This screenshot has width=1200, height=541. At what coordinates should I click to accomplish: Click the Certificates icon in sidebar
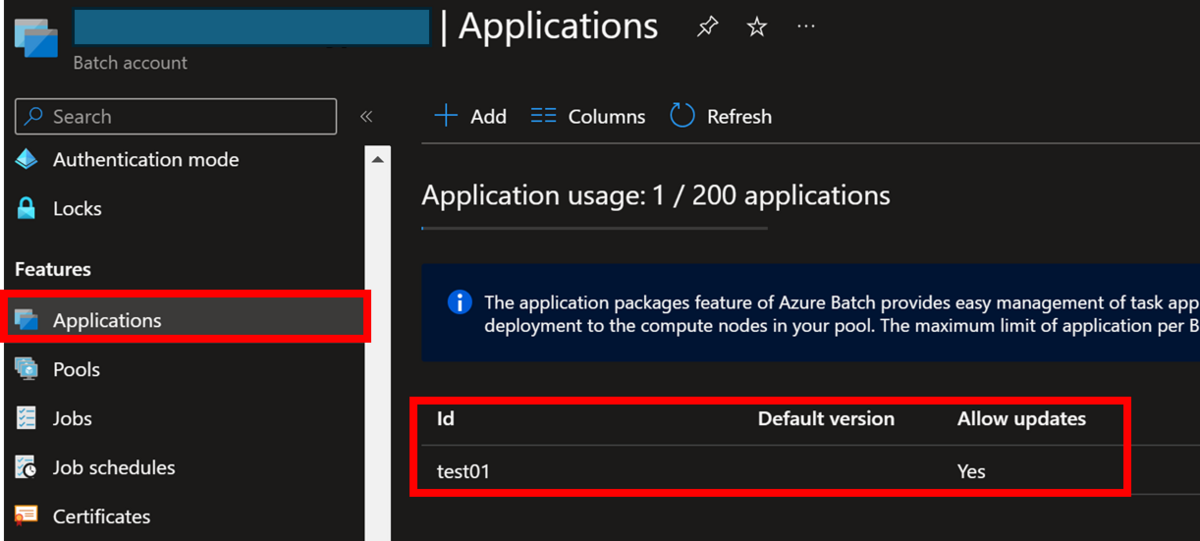pyautogui.click(x=26, y=516)
